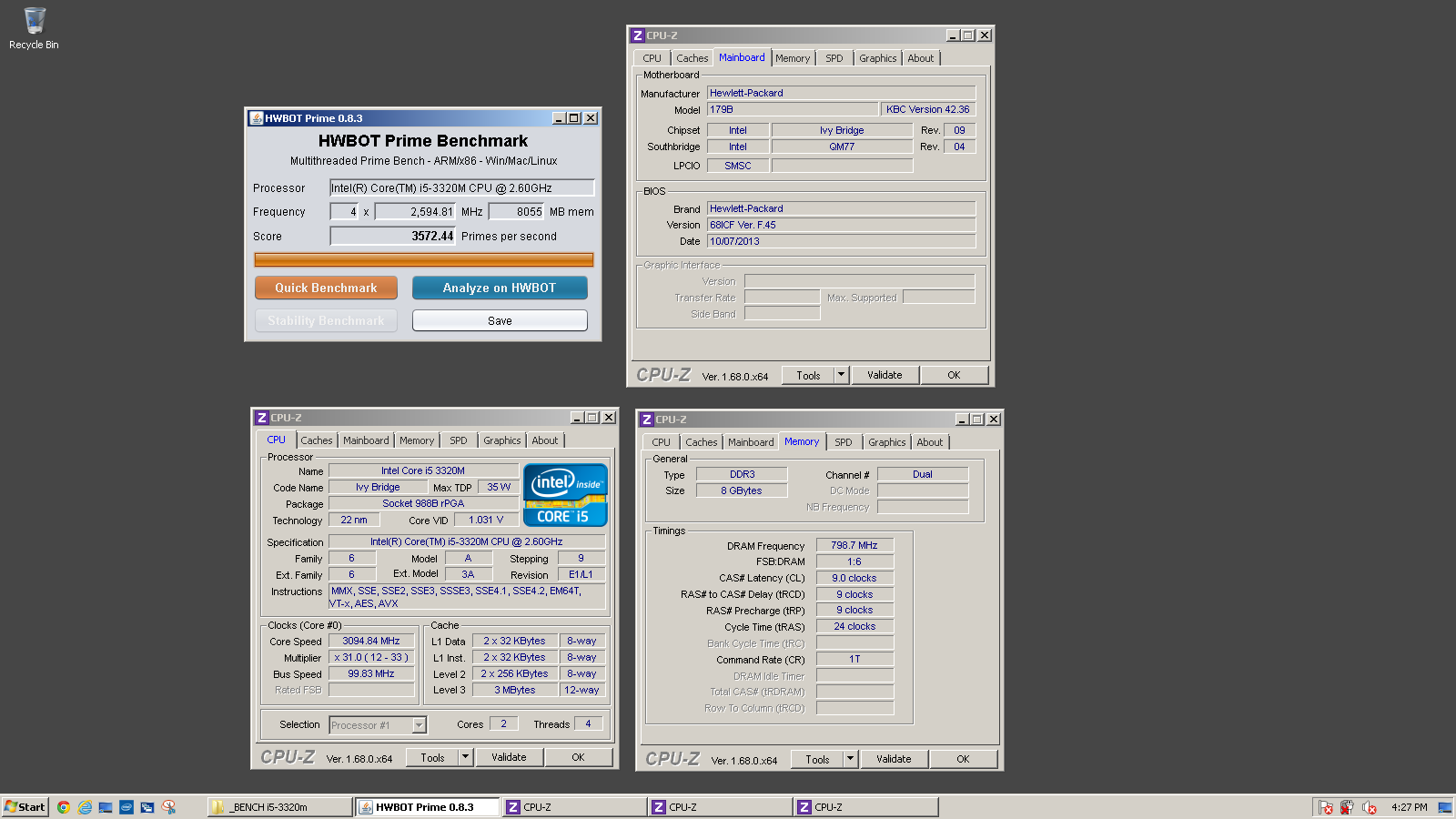Open Memory tab in the CPU-tab CPU-Z window
Image resolution: width=1456 pixels, height=819 pixels.
[x=417, y=440]
